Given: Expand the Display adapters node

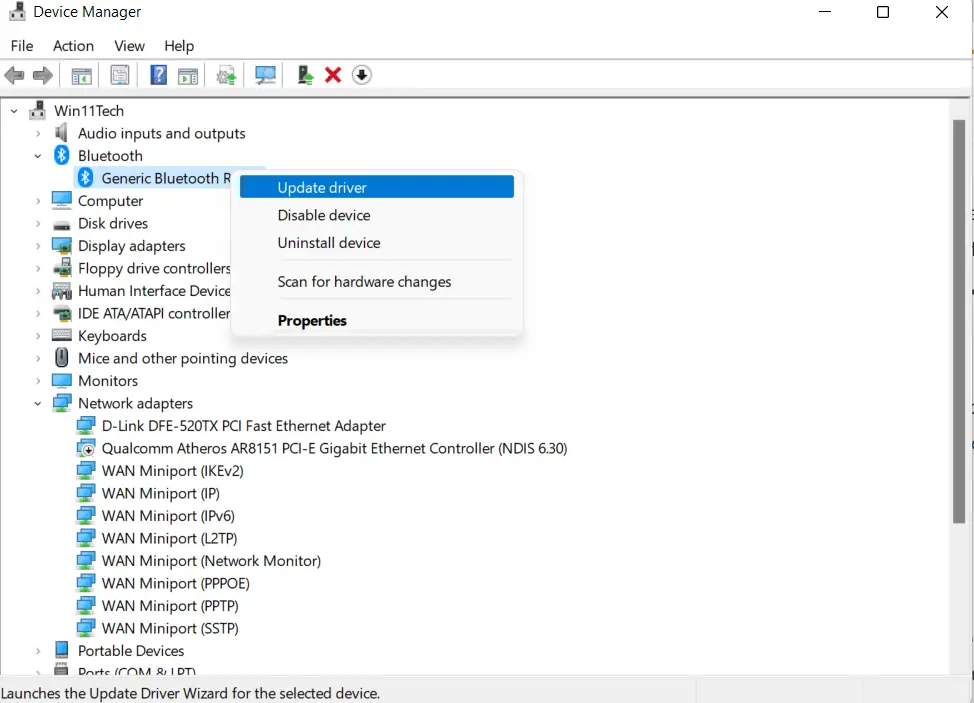Looking at the screenshot, I should tap(38, 246).
